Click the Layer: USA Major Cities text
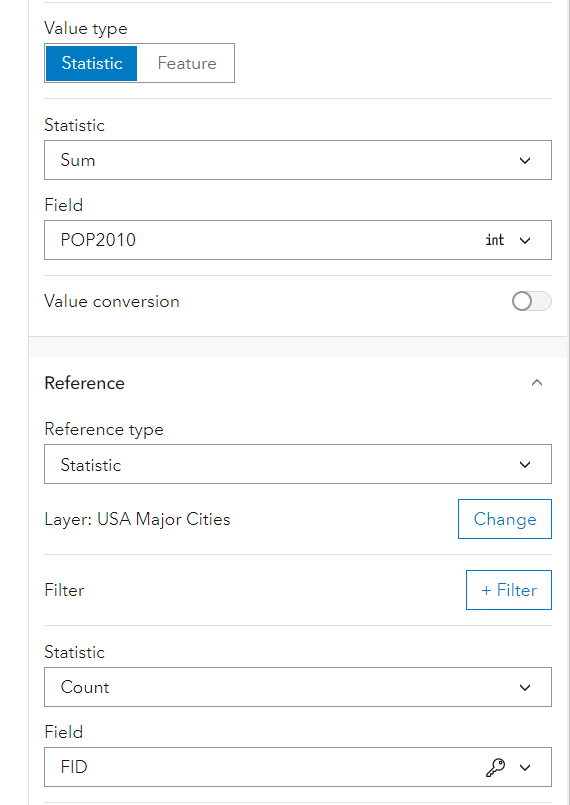This screenshot has width=570, height=805. (138, 519)
